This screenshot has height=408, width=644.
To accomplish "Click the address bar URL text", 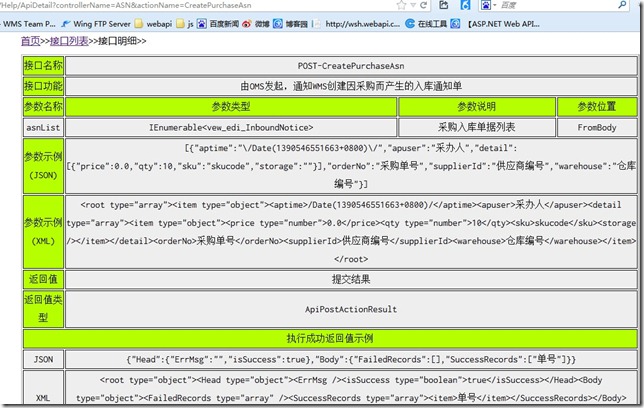I will (125, 5).
